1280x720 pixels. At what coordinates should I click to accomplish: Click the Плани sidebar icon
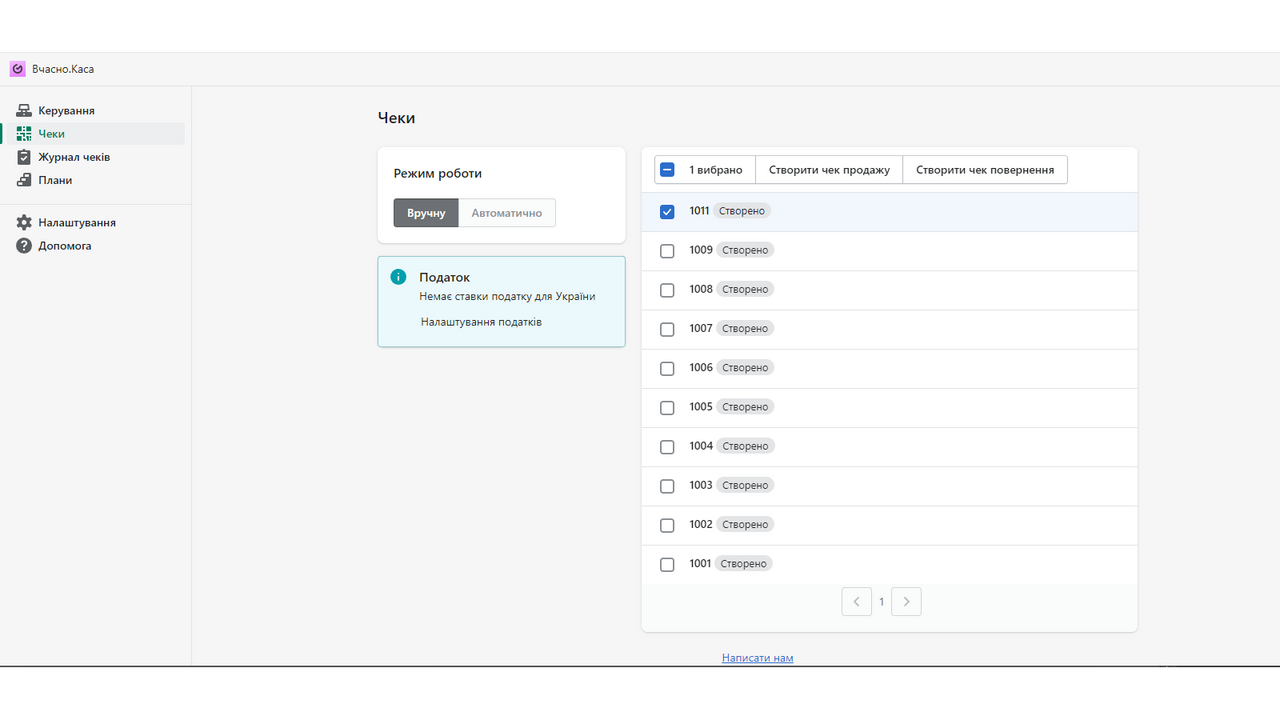[x=24, y=180]
